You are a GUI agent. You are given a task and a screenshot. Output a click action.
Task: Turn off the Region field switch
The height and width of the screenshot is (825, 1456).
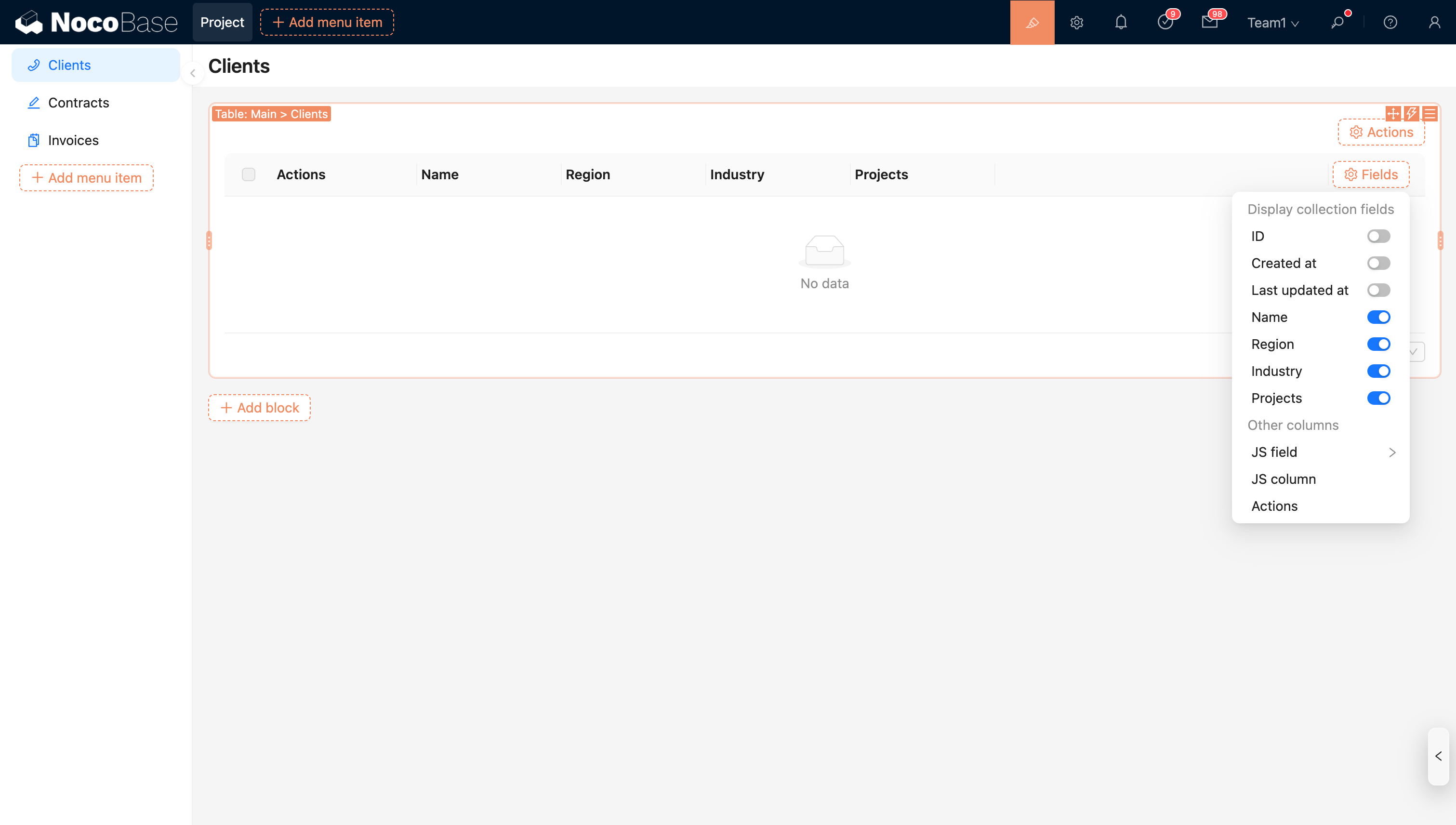coord(1378,344)
